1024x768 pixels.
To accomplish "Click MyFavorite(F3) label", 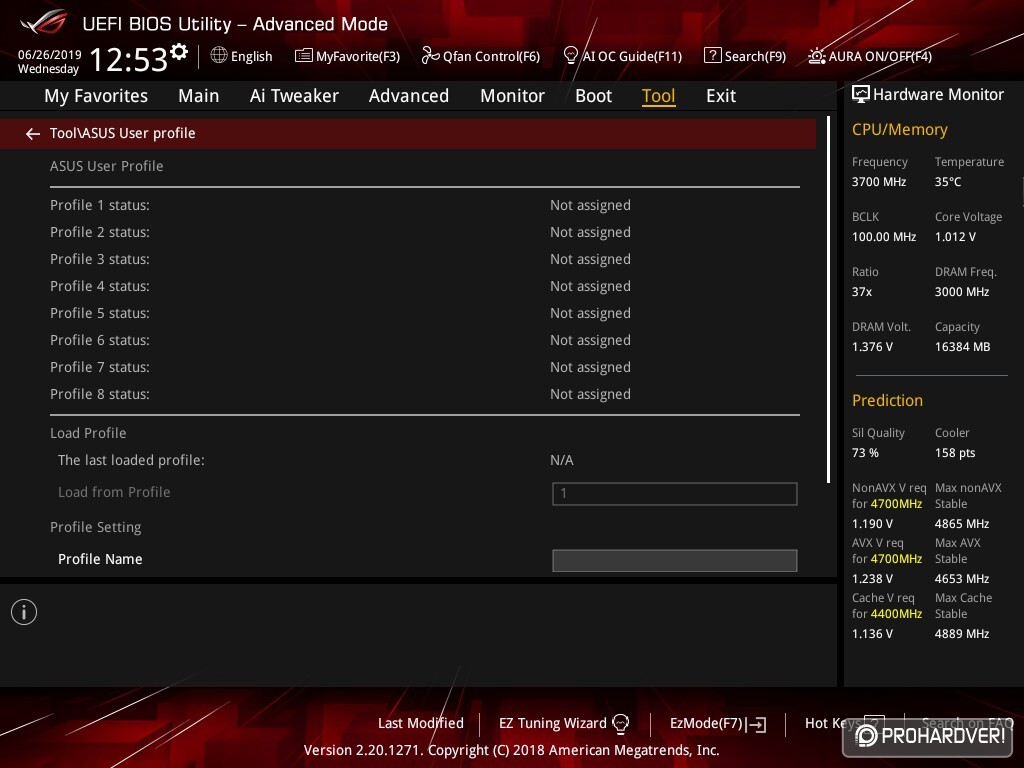I will (x=358, y=57).
